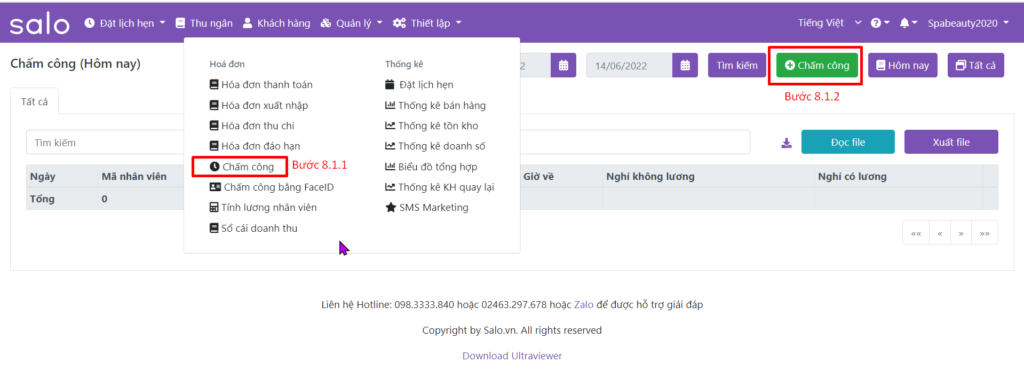This screenshot has width=1024, height=386.
Task: Select the Tất cả tab
Action: pos(34,102)
